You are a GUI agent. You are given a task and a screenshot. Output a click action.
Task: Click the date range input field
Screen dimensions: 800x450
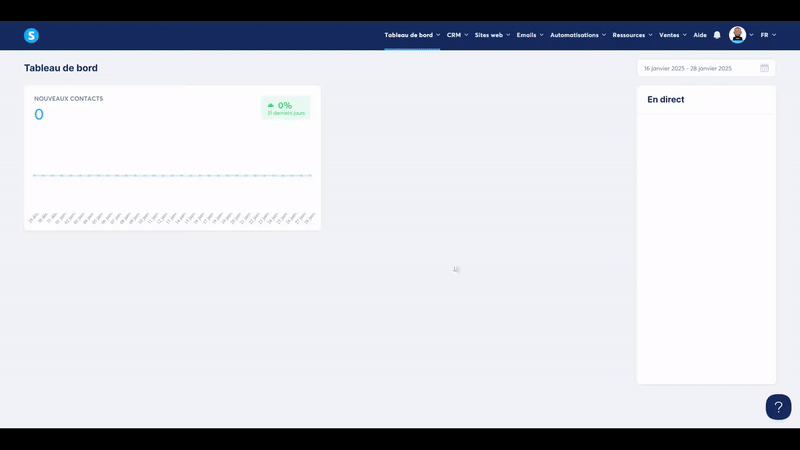(706, 68)
